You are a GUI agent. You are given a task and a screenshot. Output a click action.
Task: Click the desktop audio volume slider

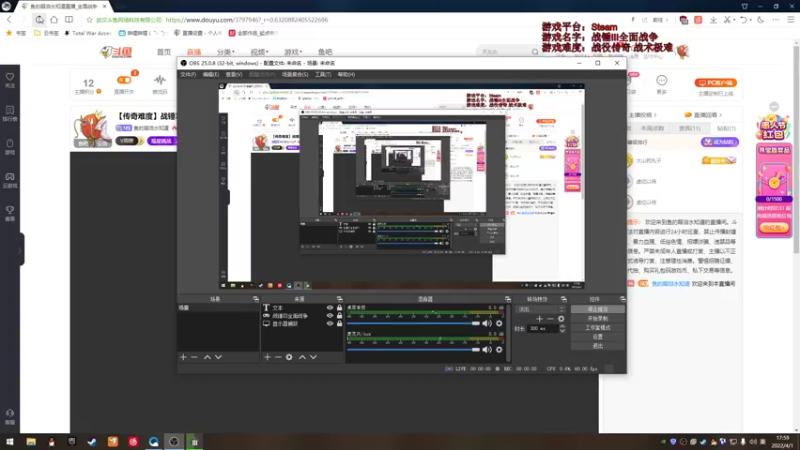pos(413,323)
